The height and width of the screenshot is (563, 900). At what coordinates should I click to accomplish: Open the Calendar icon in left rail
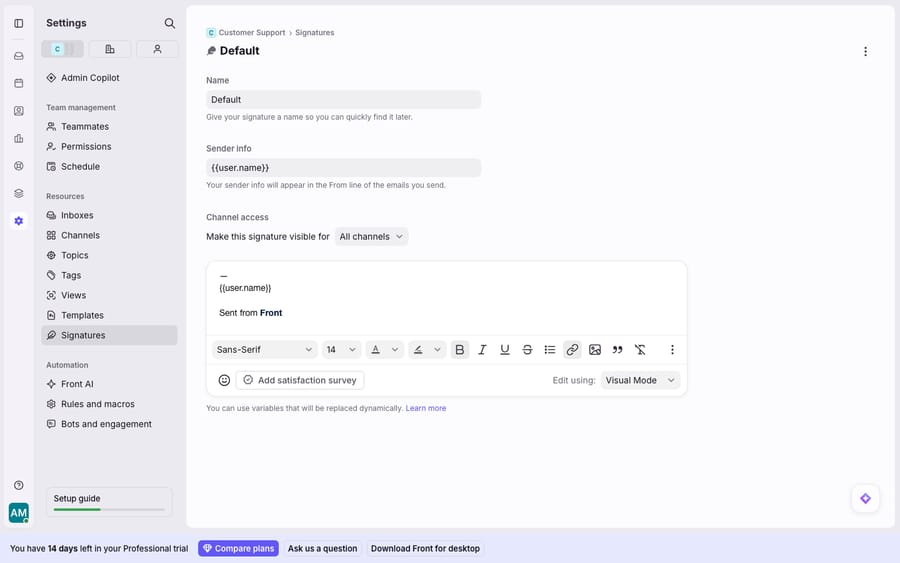(x=18, y=83)
